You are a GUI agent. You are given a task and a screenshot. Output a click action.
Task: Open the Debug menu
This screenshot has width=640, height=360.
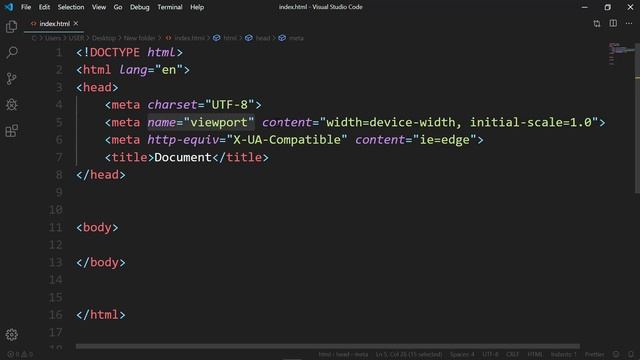coord(139,7)
